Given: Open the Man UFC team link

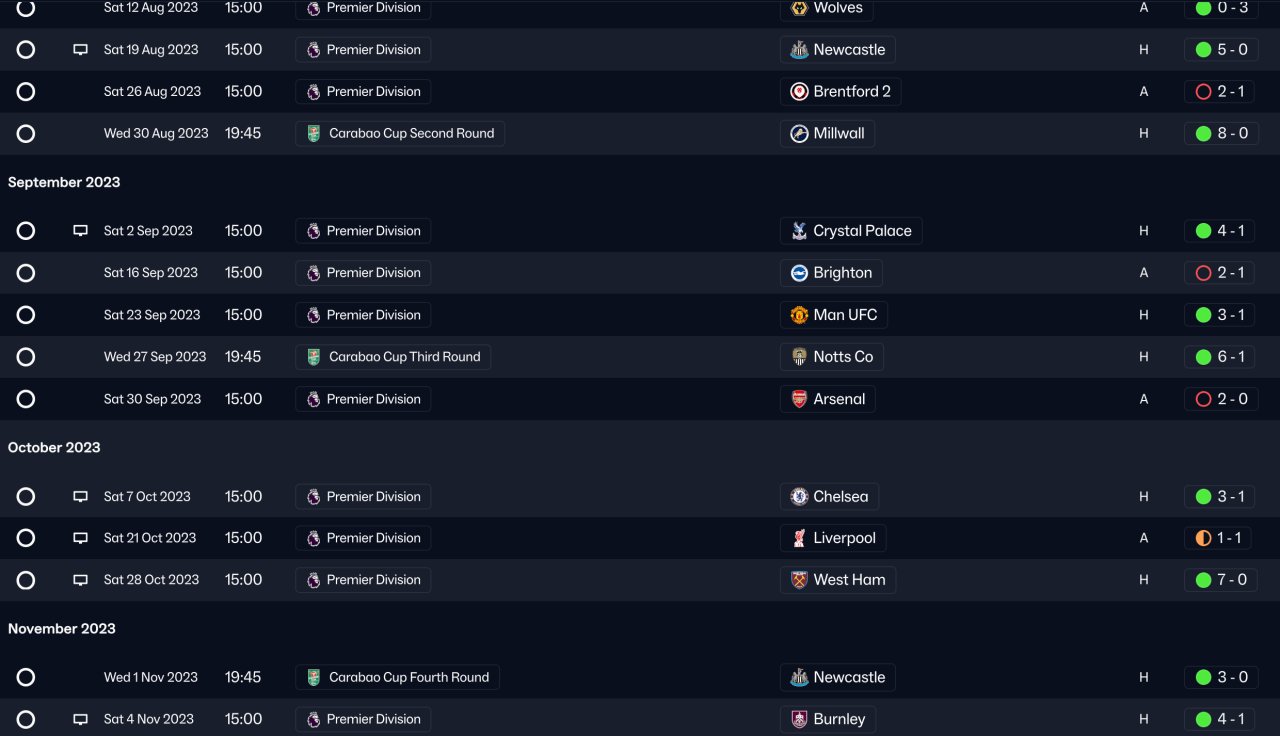Looking at the screenshot, I should (845, 315).
